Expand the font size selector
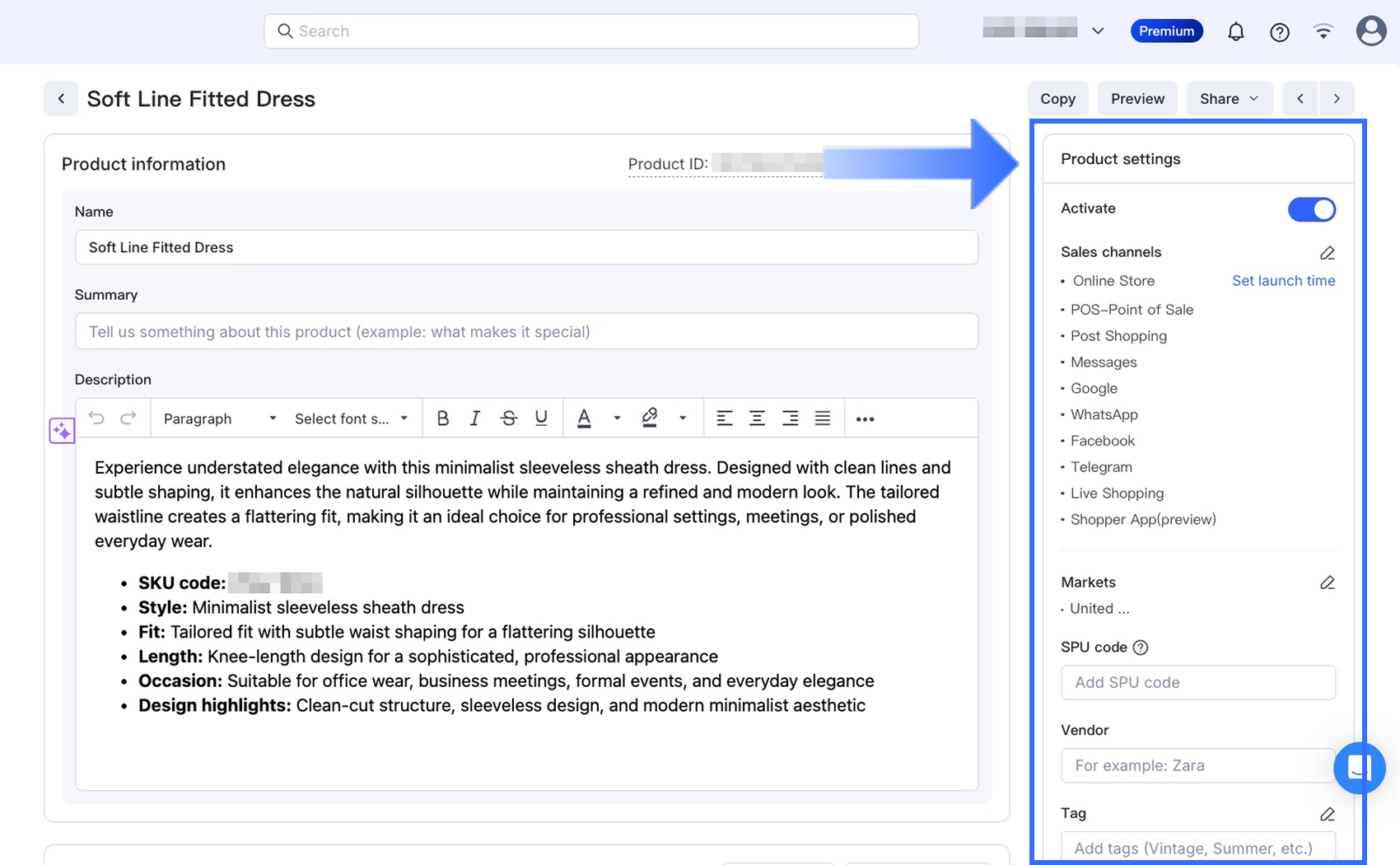1400x865 pixels. (351, 418)
